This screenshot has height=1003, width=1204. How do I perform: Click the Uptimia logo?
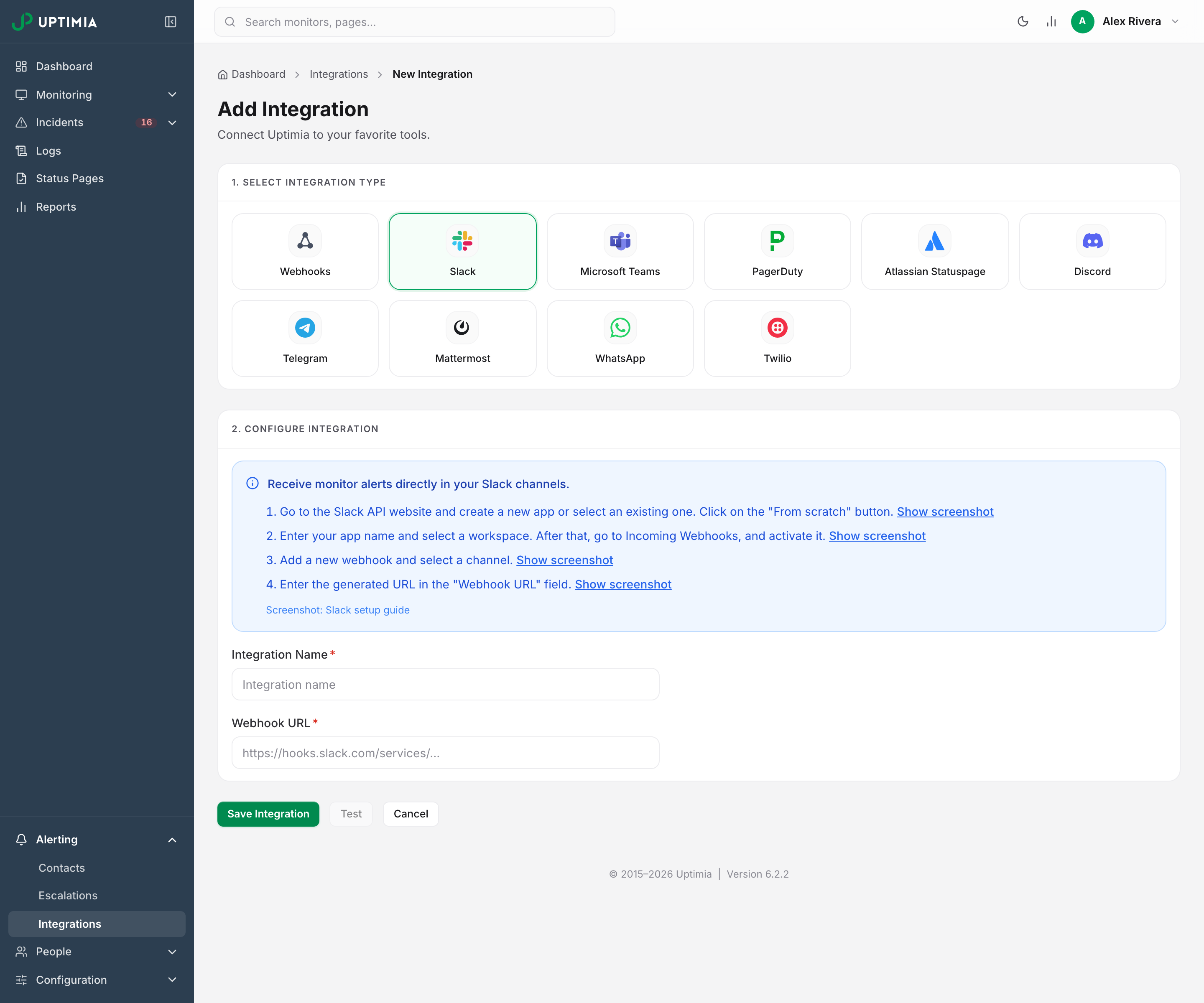54,22
